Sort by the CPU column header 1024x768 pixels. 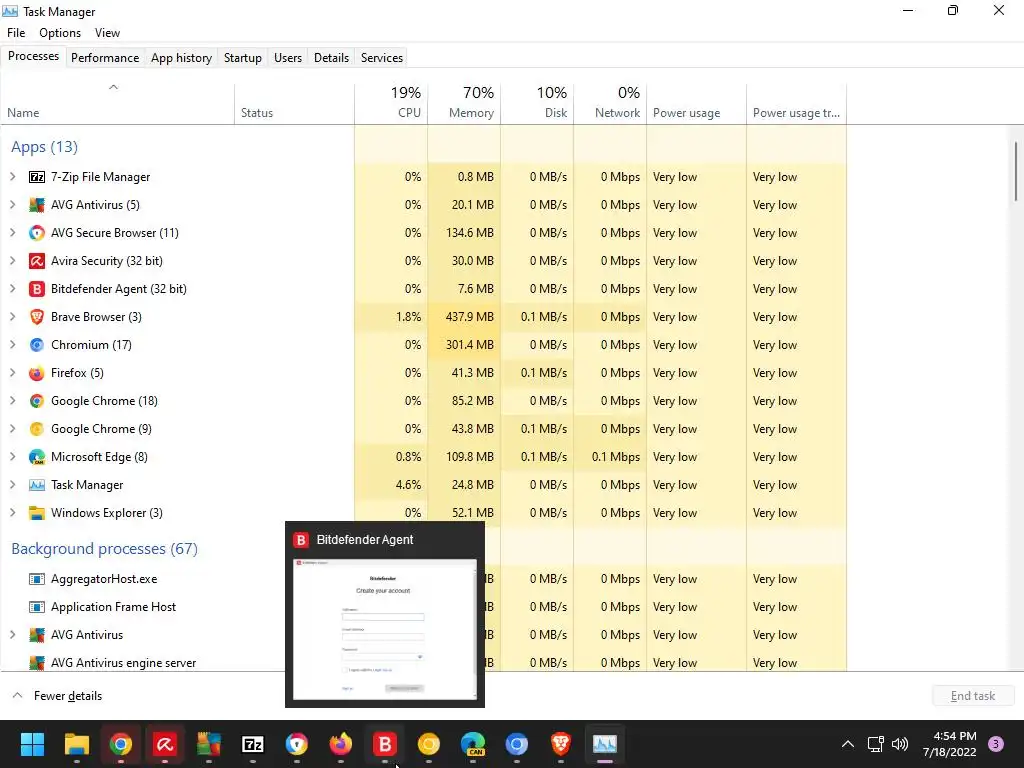tap(391, 103)
